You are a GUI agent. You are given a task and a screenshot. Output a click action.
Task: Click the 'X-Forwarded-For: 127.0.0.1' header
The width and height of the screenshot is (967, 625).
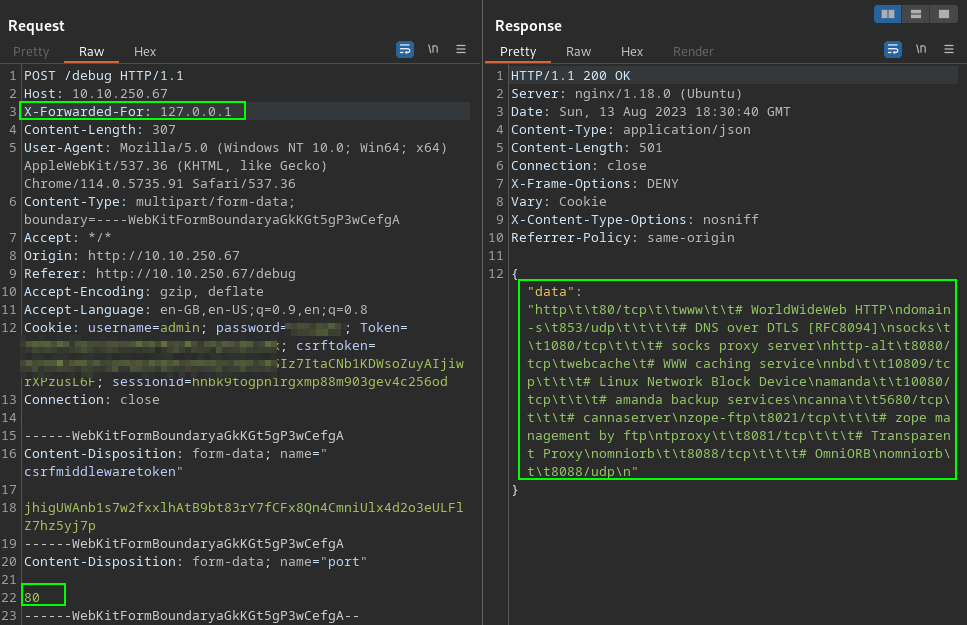click(x=128, y=112)
